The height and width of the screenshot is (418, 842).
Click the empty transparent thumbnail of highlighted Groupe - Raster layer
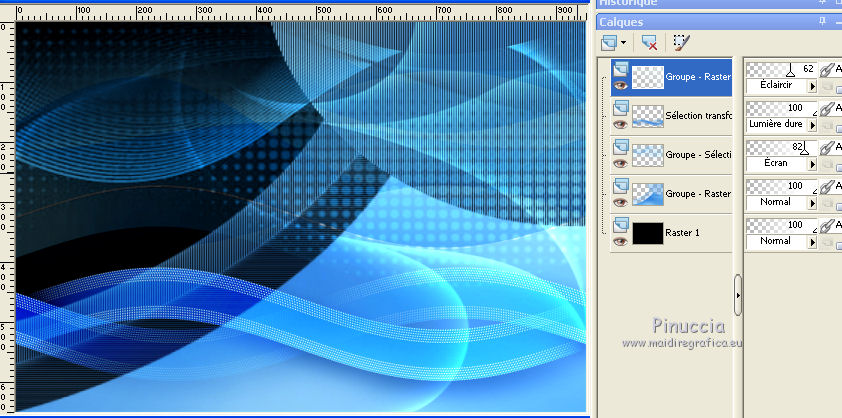[648, 77]
